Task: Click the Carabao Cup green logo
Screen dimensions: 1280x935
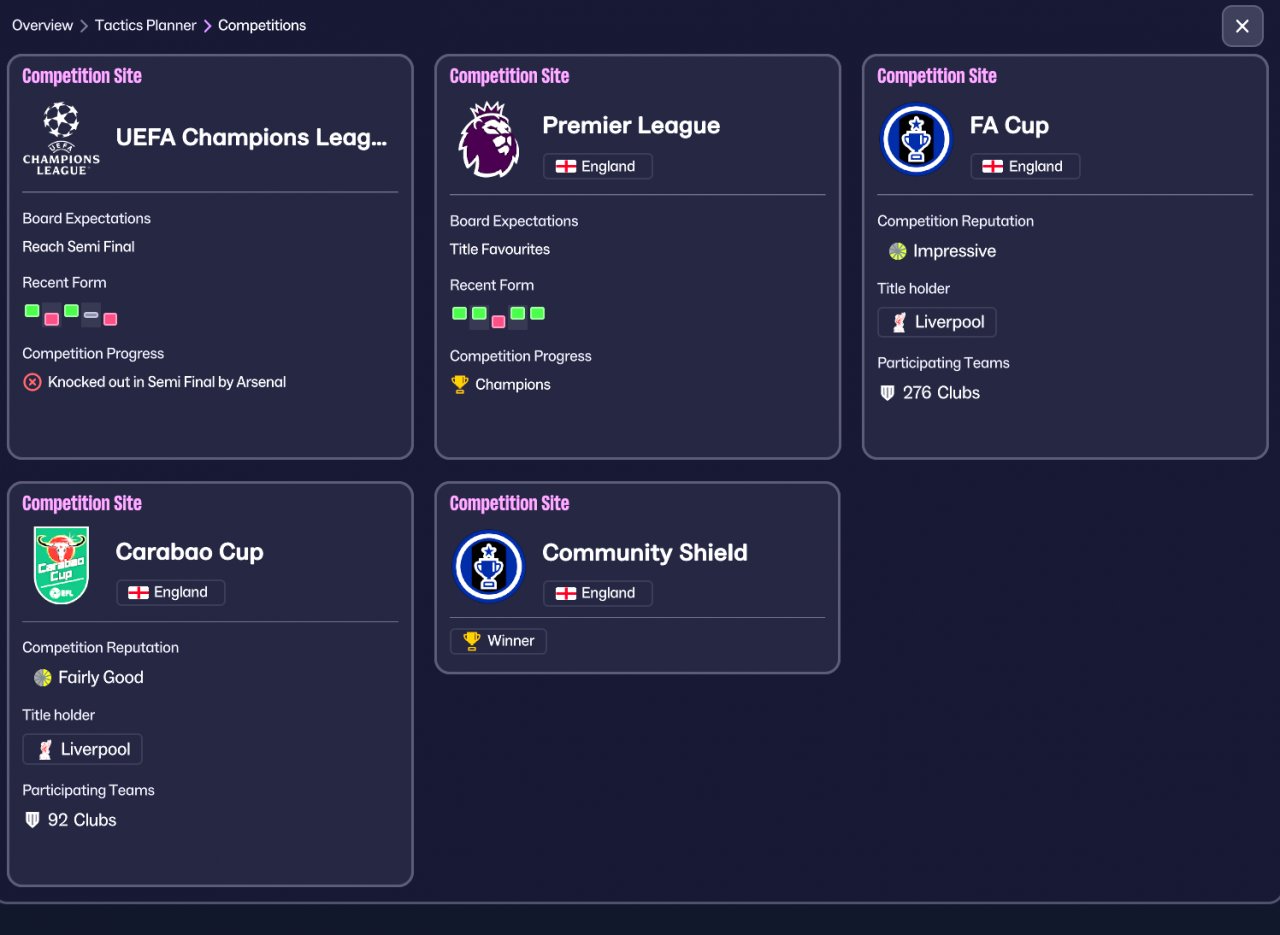Action: pos(61,565)
